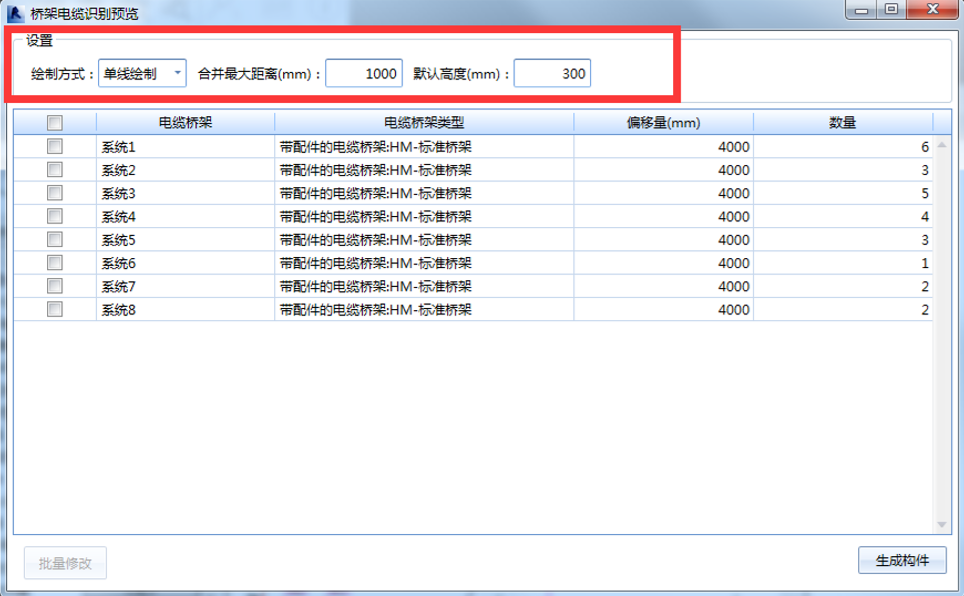This screenshot has width=964, height=596.
Task: Click the 4000 offset cell of 系统7
Action: point(663,287)
